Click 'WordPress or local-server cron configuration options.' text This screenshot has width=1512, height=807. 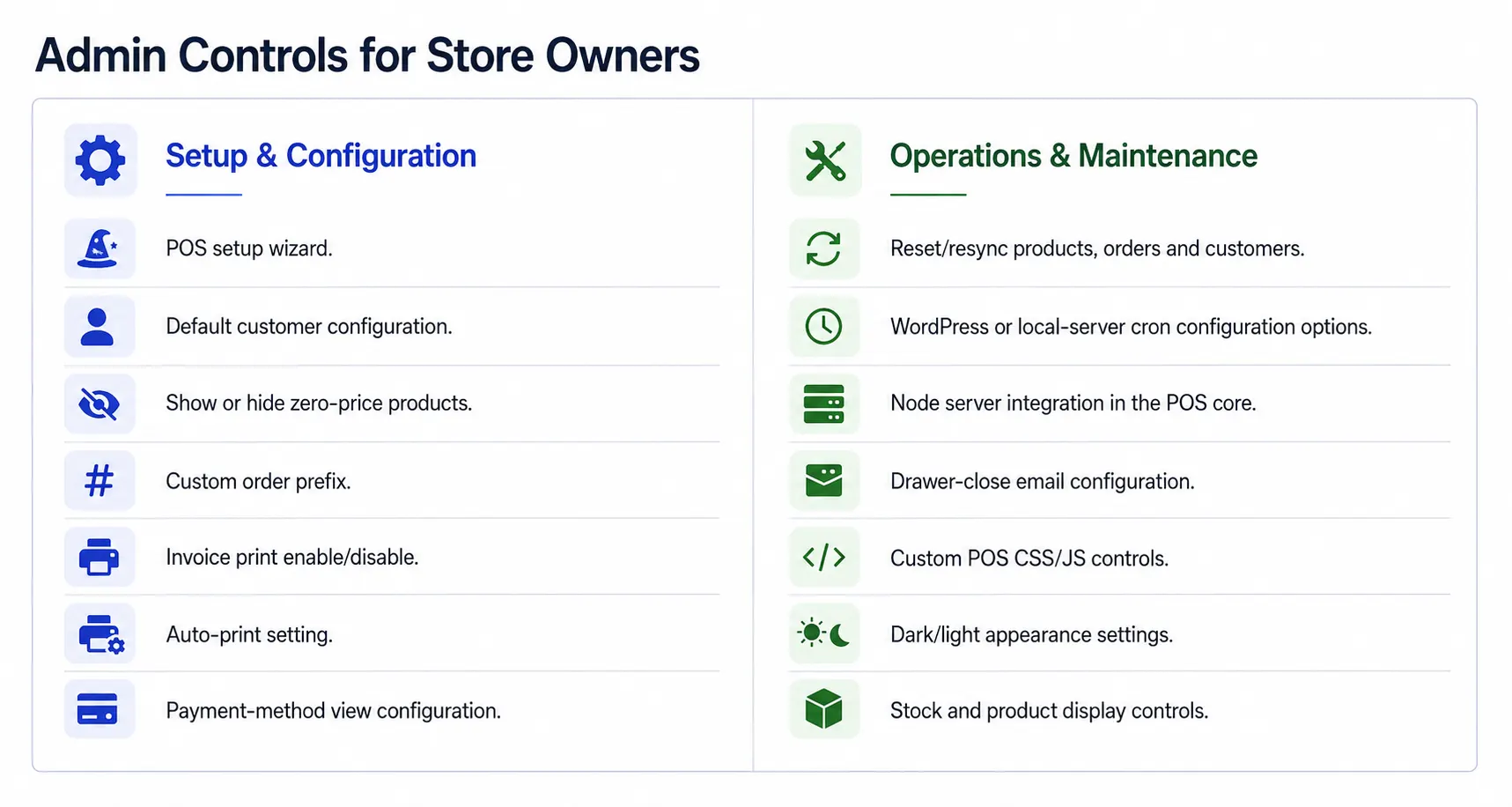coord(1131,327)
